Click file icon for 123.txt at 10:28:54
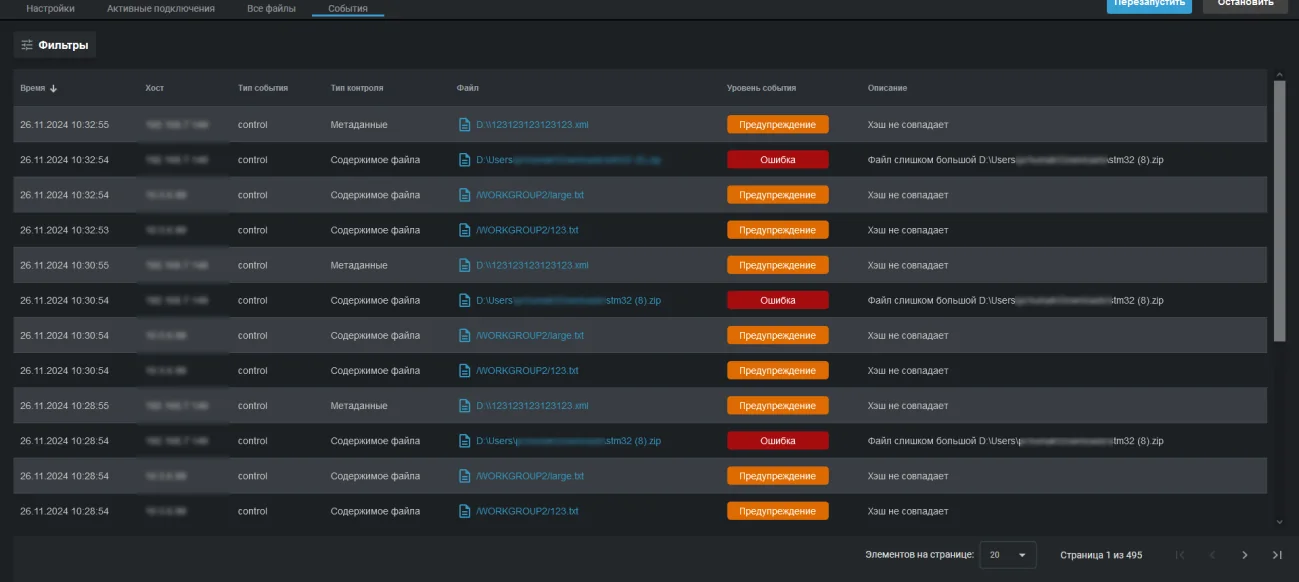The image size is (1299, 582). [464, 511]
